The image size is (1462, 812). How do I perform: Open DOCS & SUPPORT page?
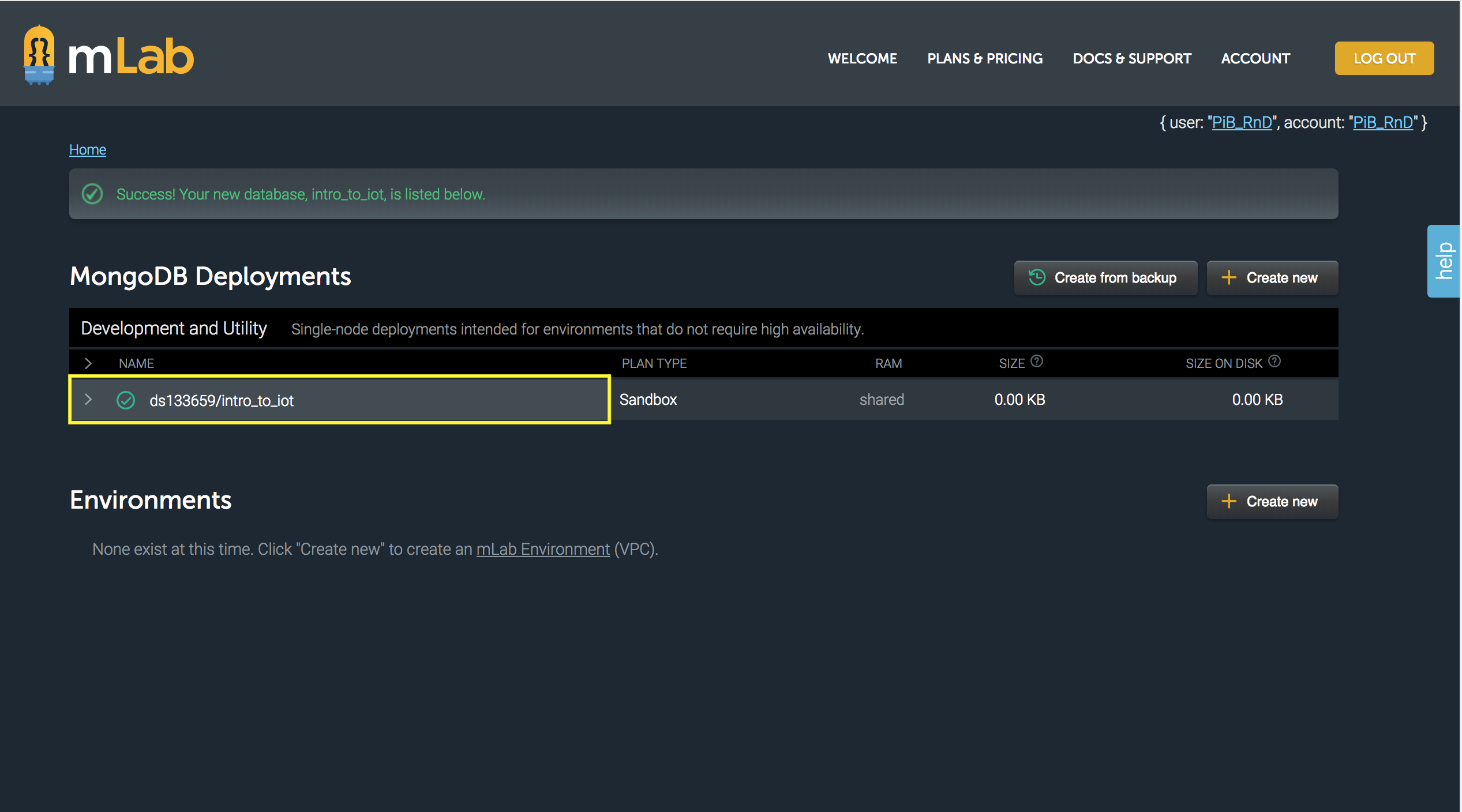pos(1131,58)
